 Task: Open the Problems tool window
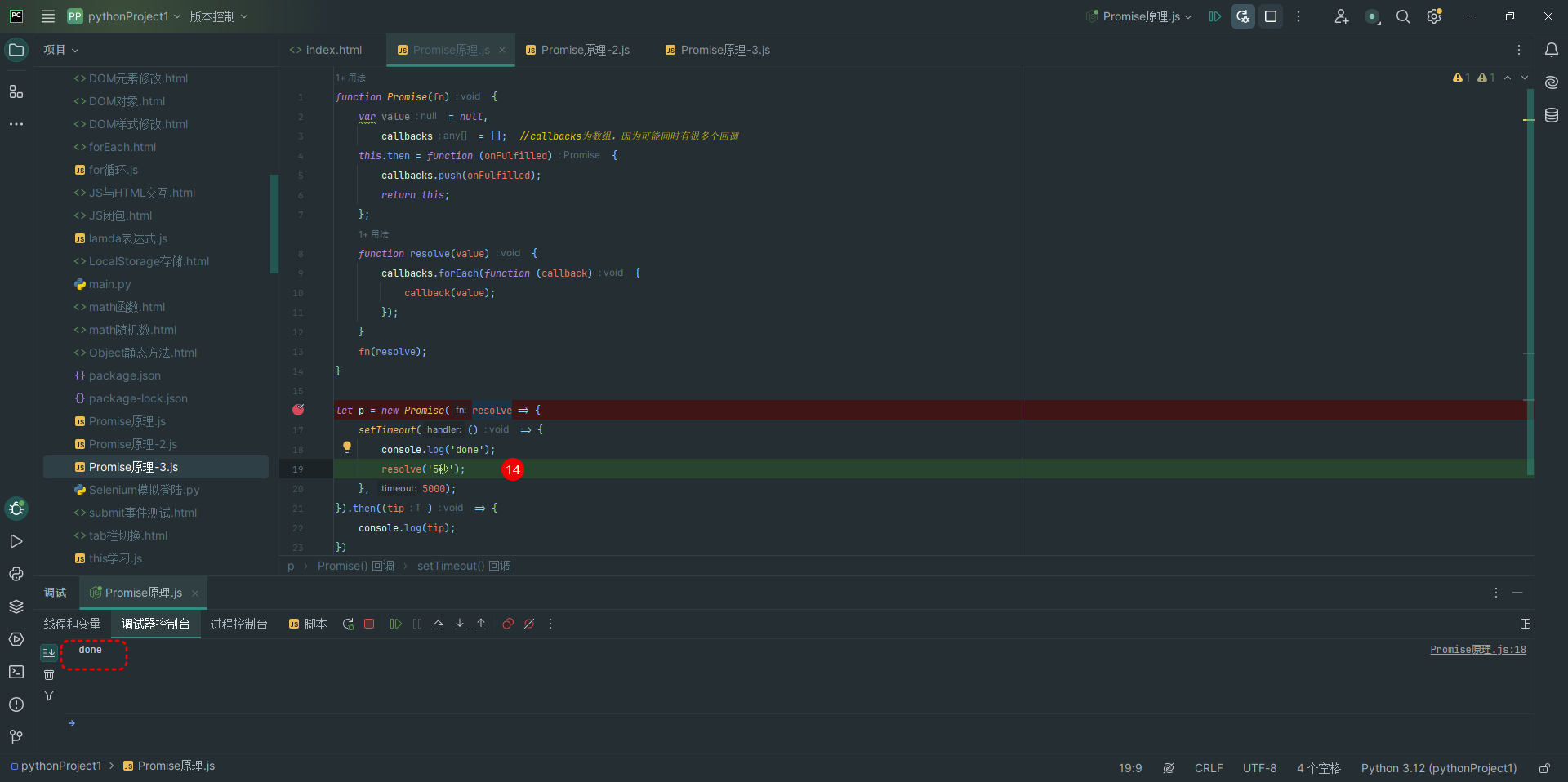16,704
